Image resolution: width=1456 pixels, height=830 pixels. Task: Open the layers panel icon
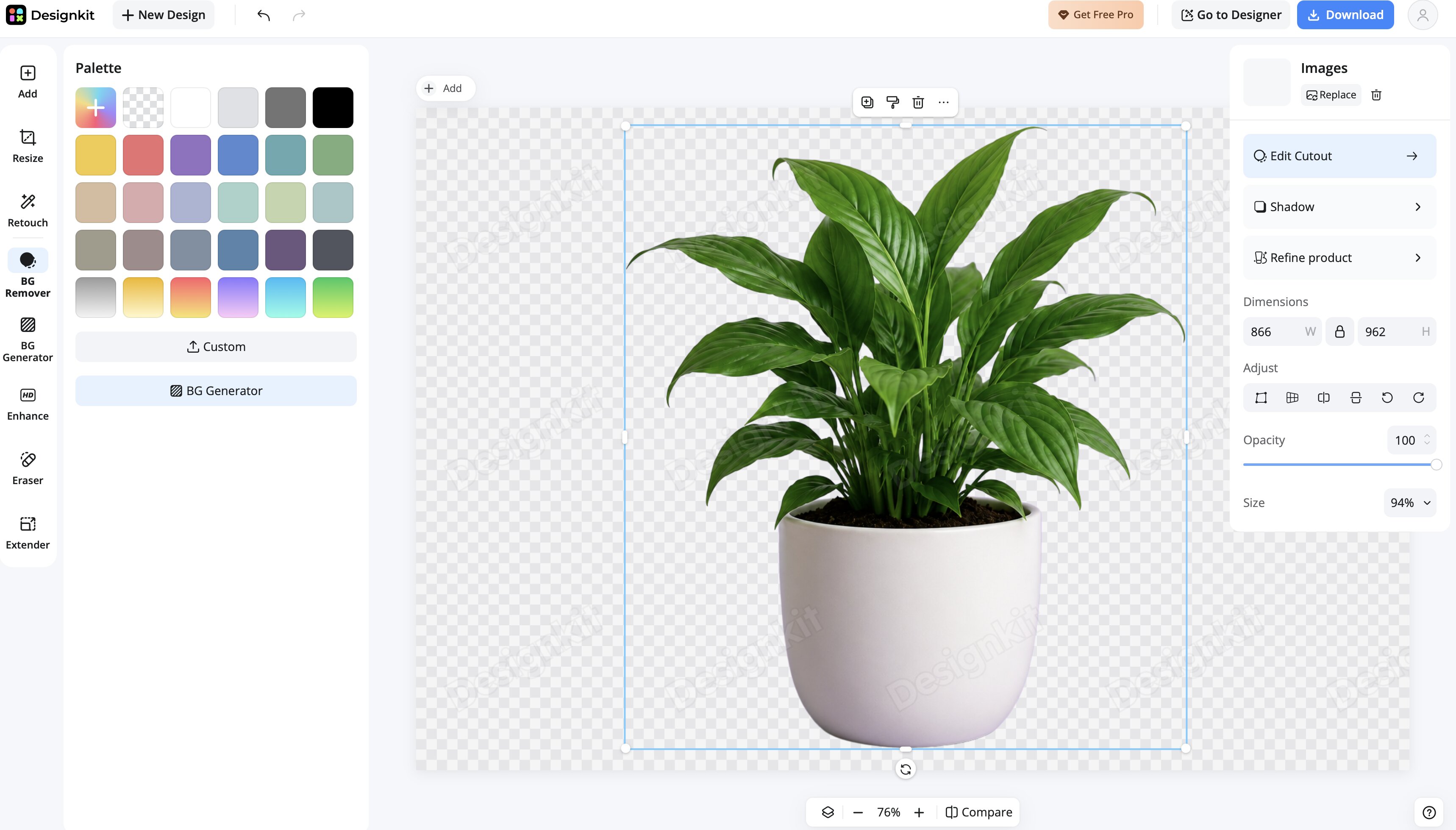(x=828, y=812)
